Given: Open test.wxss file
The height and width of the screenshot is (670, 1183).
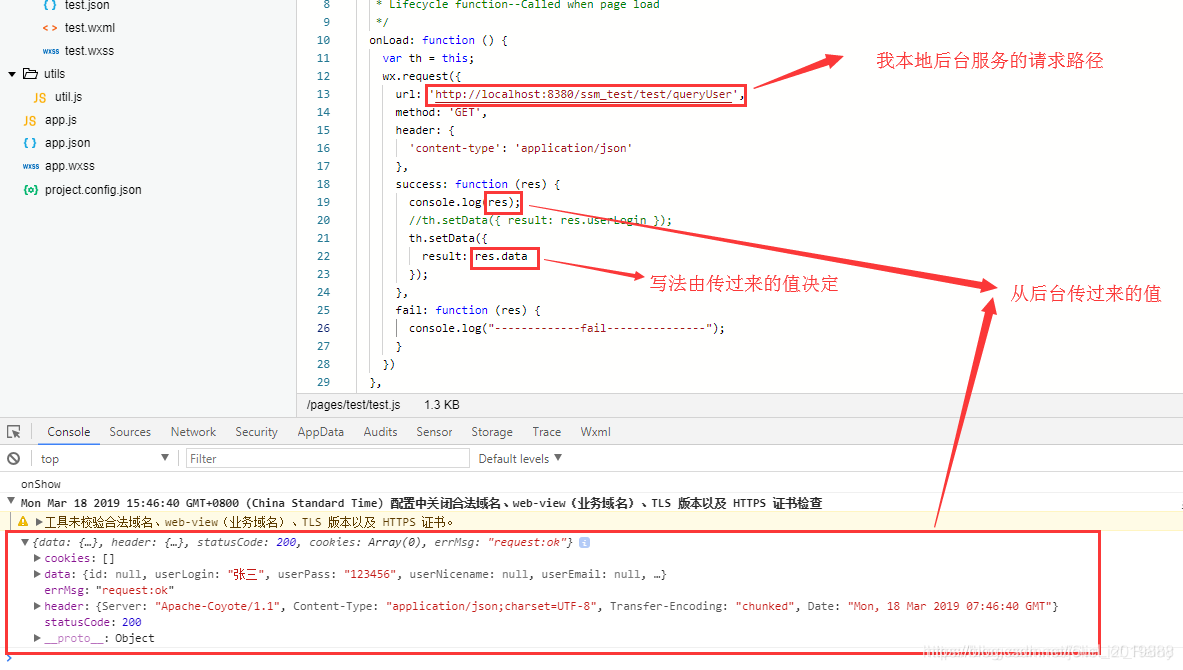Looking at the screenshot, I should tap(89, 51).
